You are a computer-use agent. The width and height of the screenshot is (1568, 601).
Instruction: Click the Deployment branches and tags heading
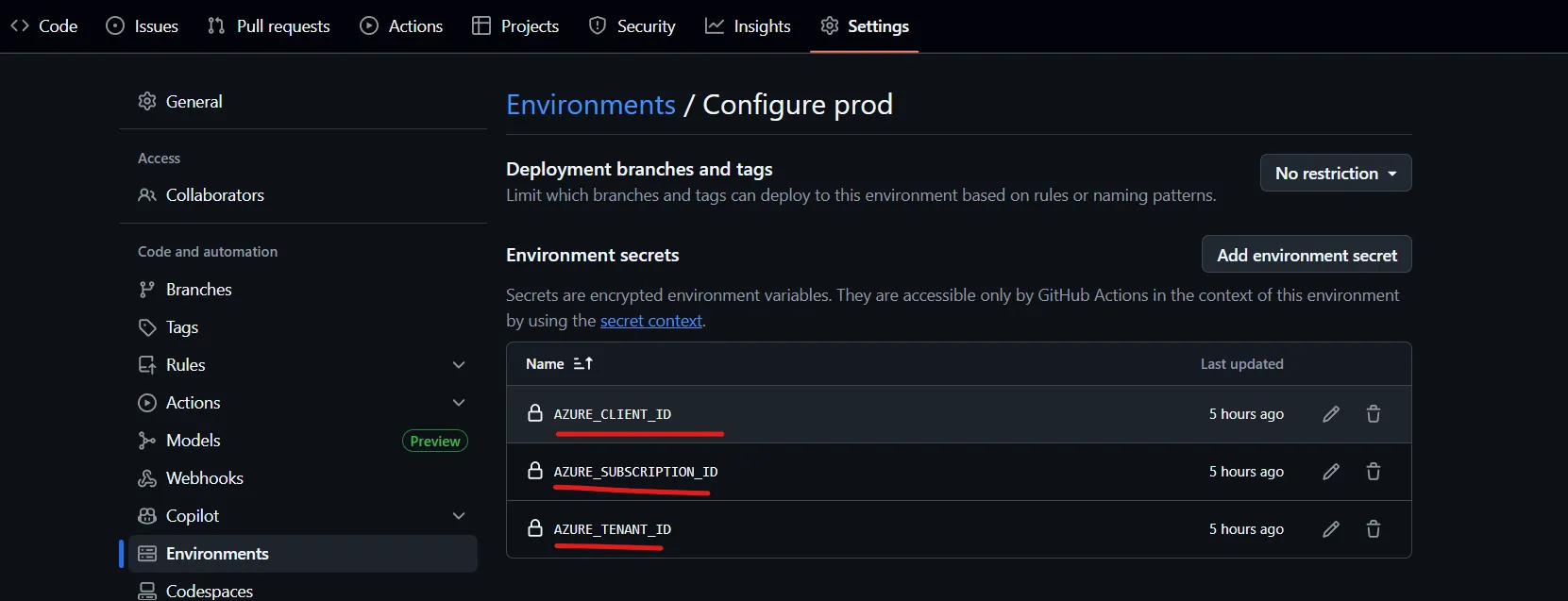(639, 169)
